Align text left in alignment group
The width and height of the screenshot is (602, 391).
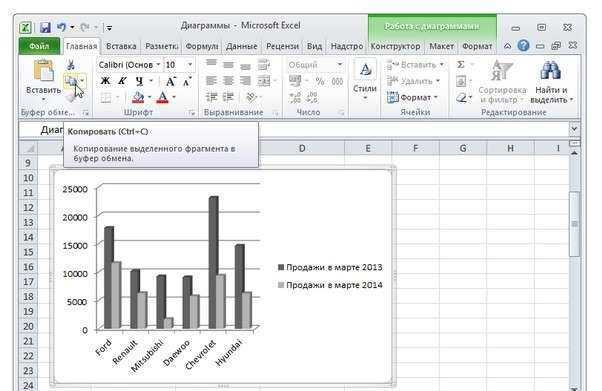pos(211,81)
